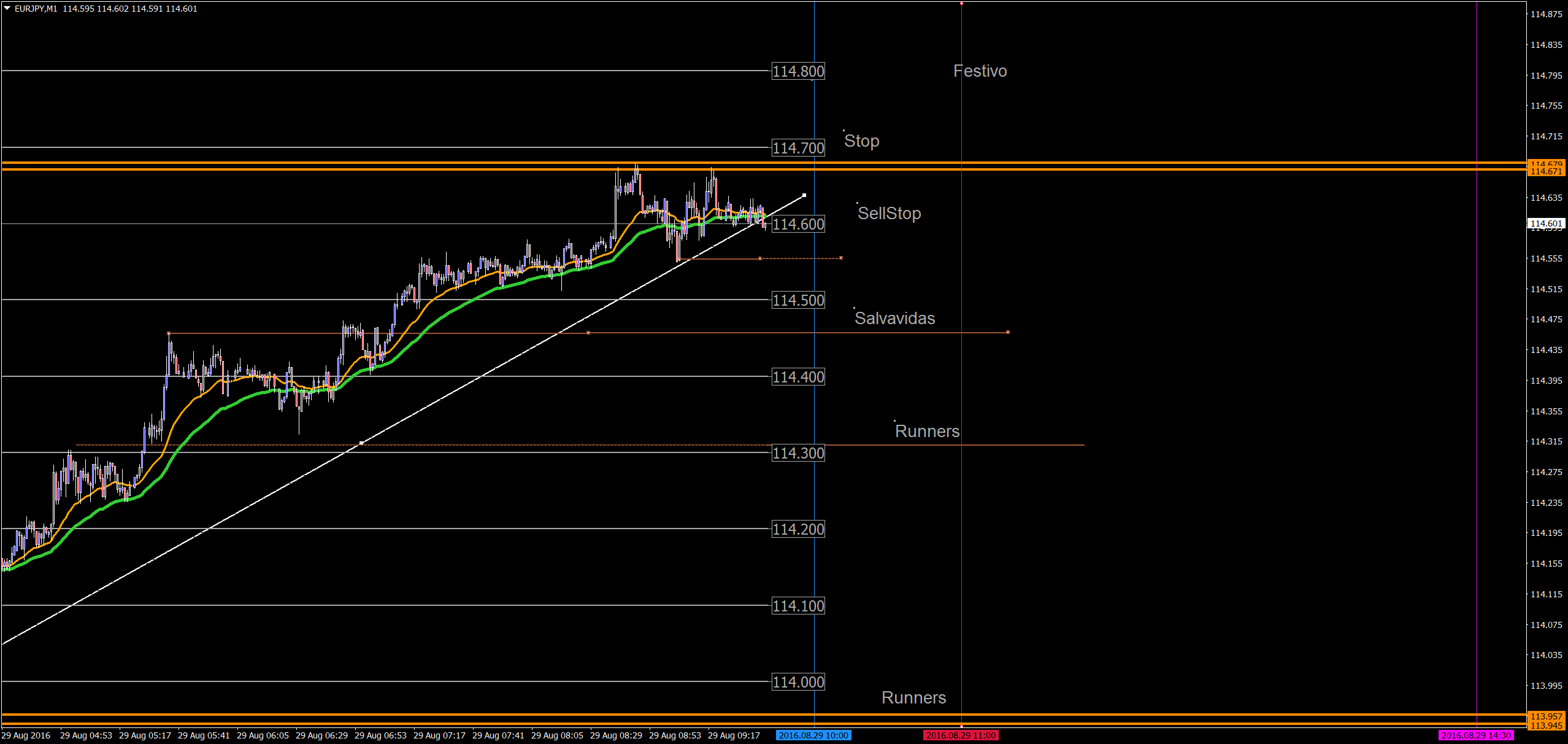The image size is (1568, 744).
Task: Select the Runners label below the 114.000 line
Action: [x=913, y=698]
